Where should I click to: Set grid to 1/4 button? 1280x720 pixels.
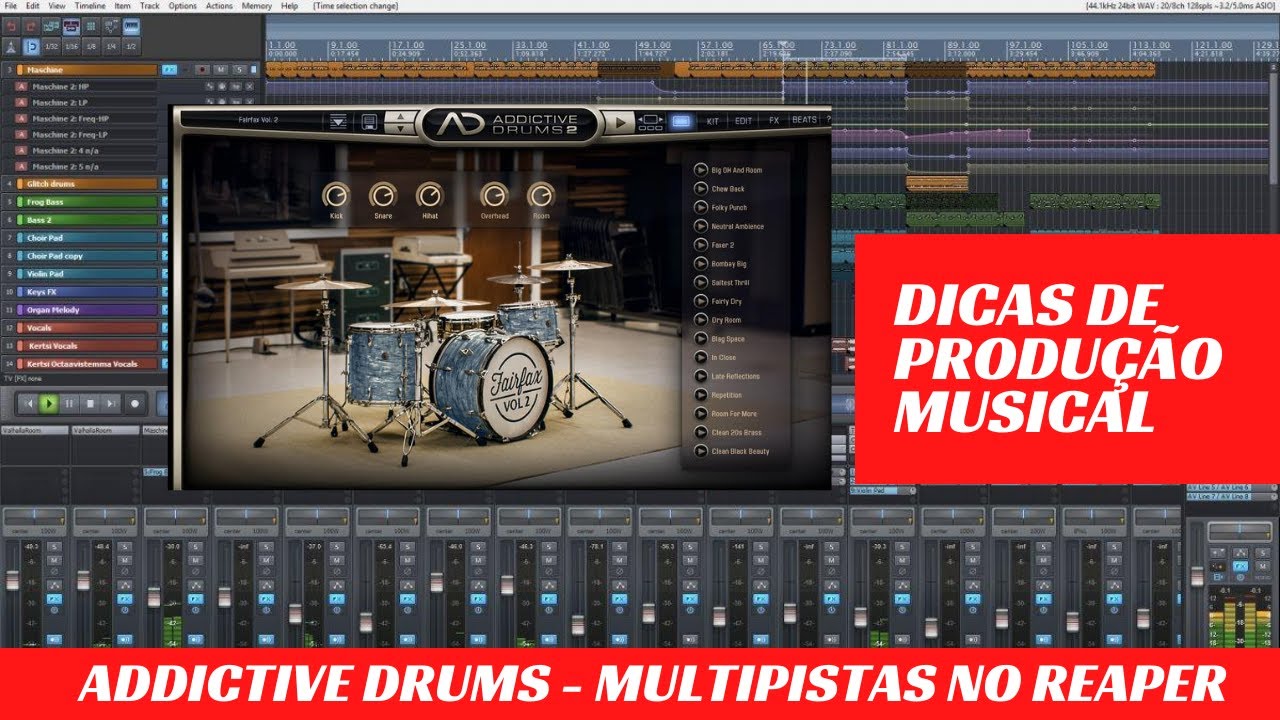111,47
